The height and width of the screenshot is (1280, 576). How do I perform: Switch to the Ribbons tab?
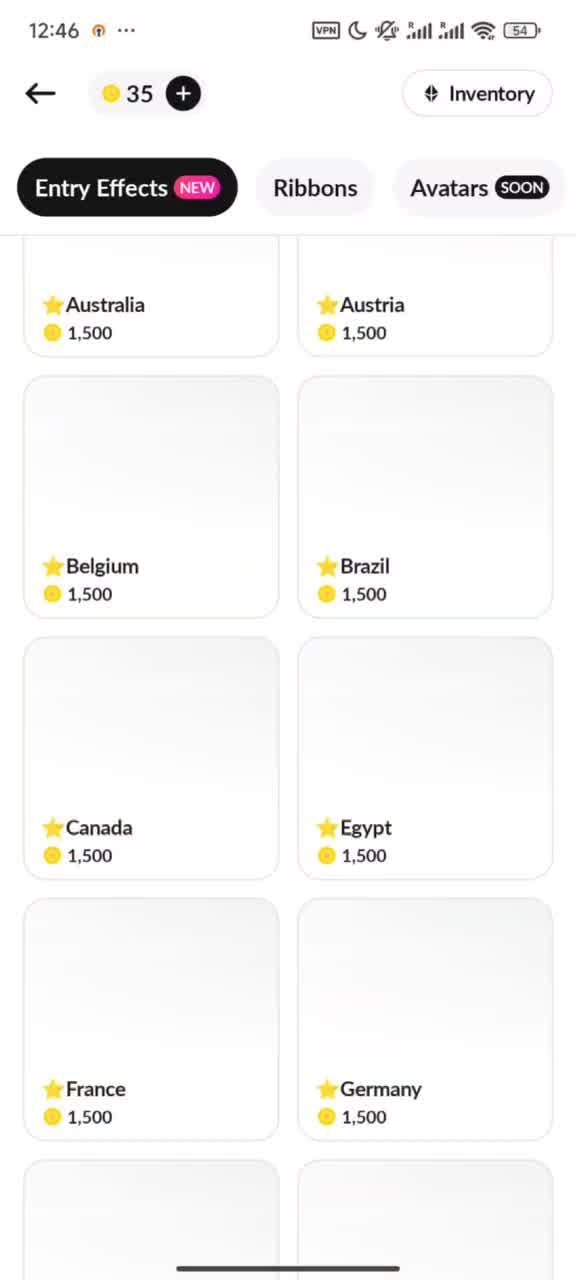pyautogui.click(x=315, y=188)
